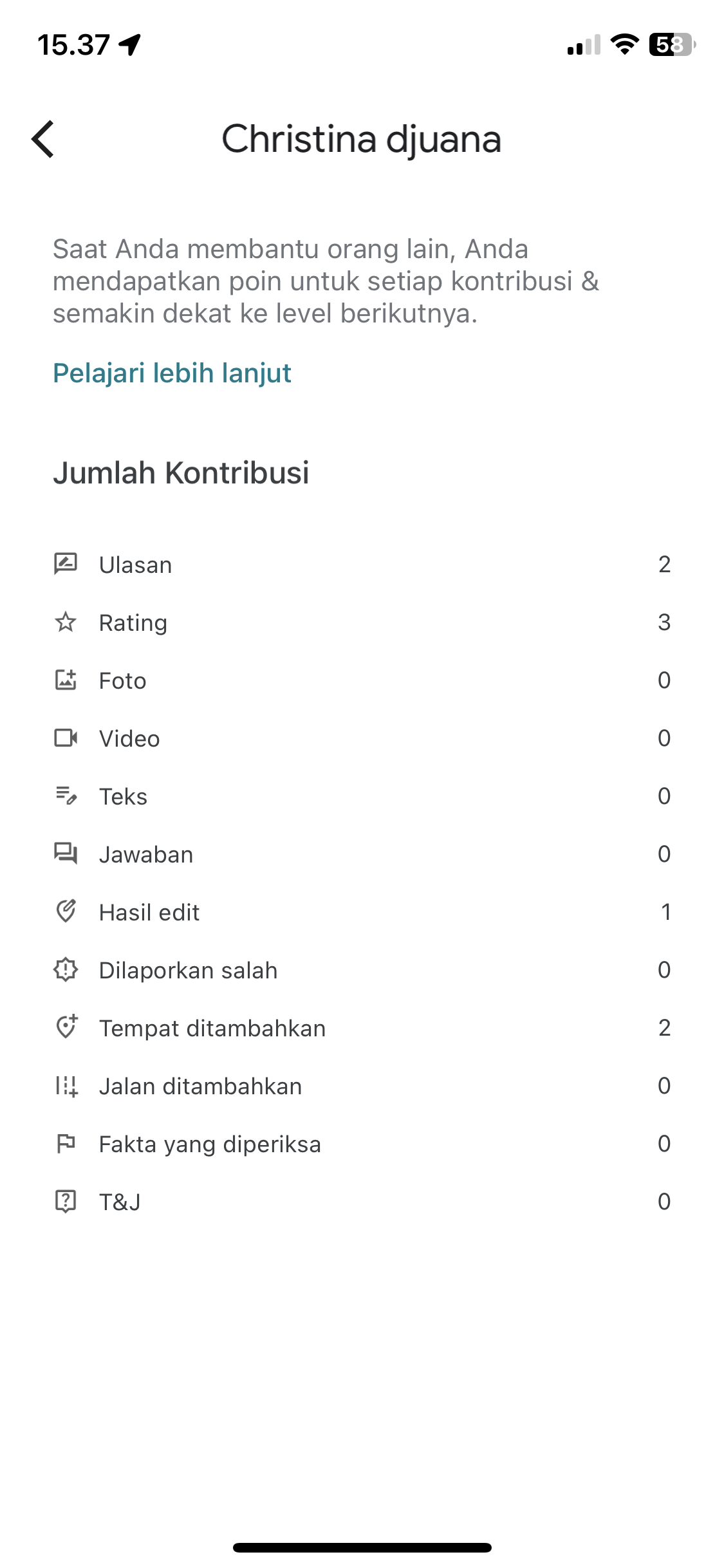Open the Ulasan contributions row
The height and width of the screenshot is (1568, 724).
362,565
